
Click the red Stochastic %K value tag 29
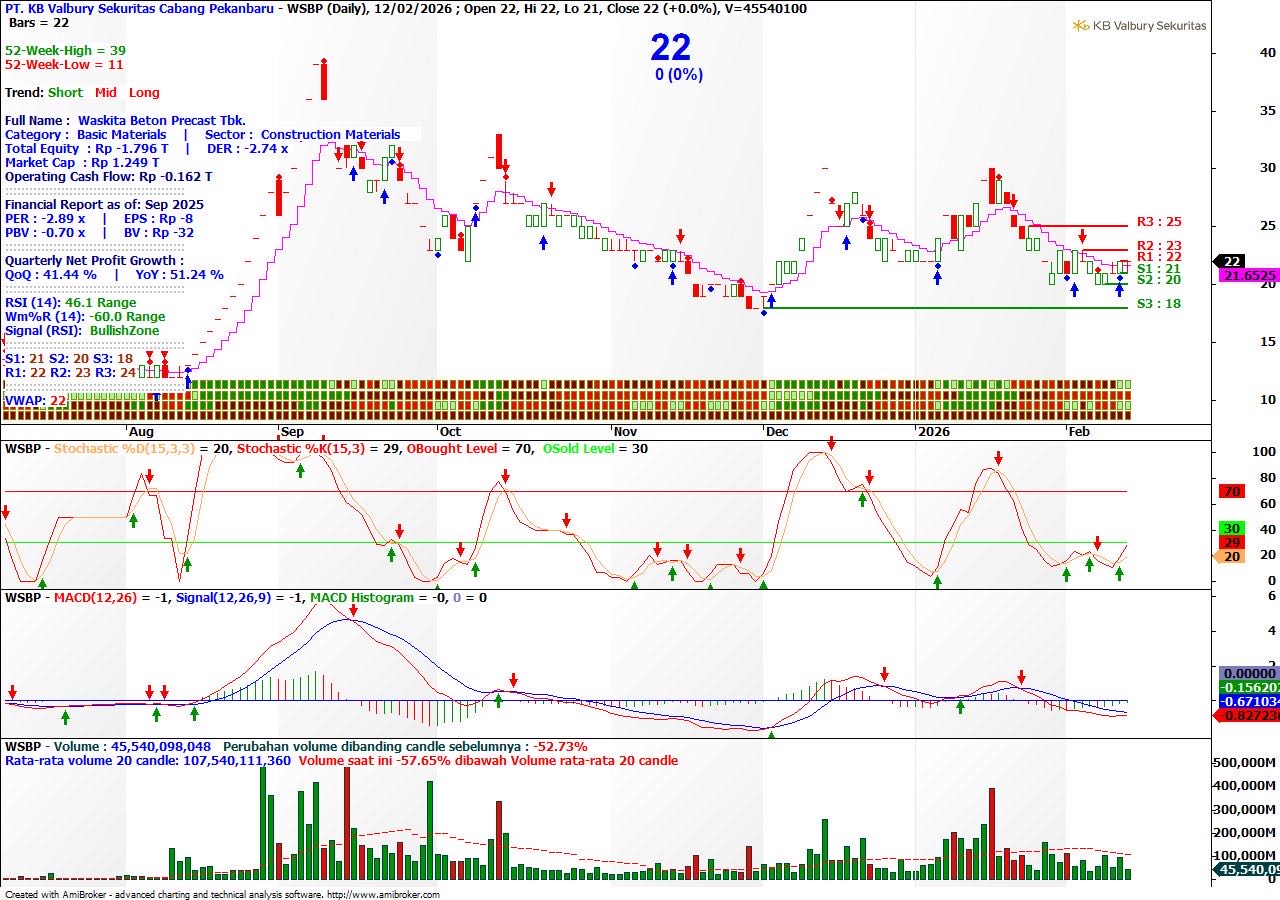coord(1232,542)
